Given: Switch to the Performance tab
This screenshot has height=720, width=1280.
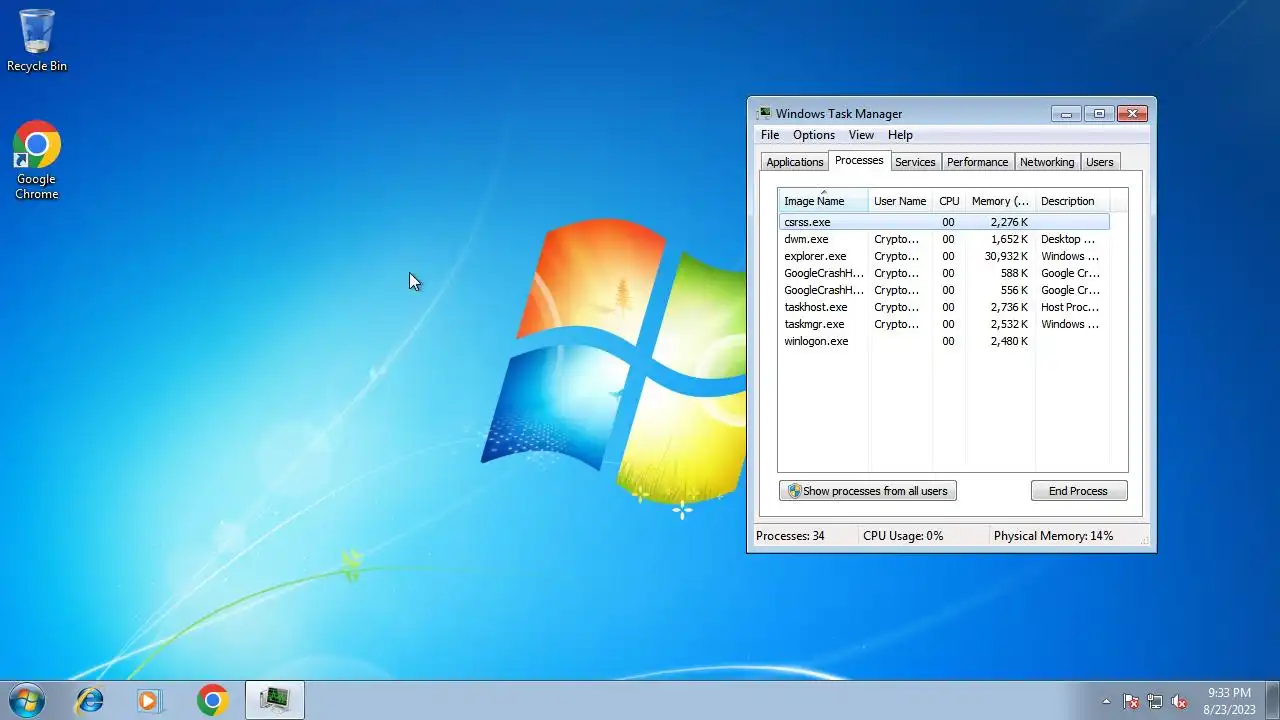Looking at the screenshot, I should [x=977, y=162].
